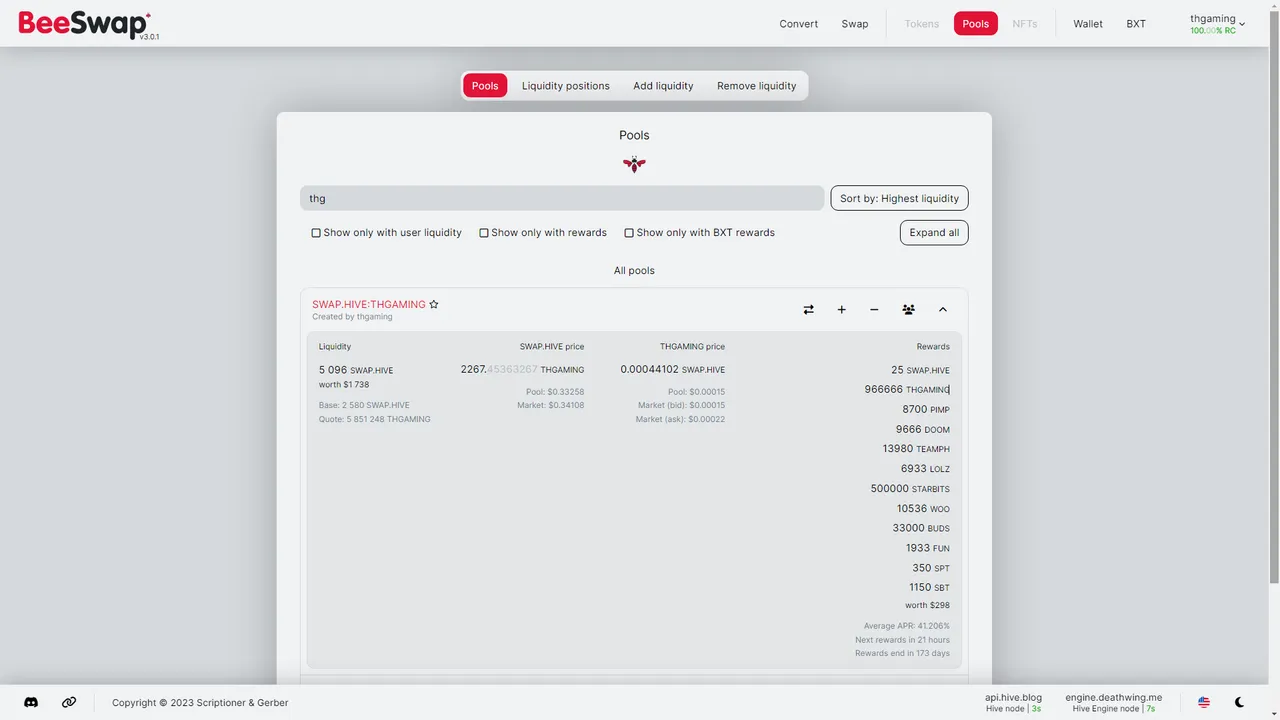This screenshot has width=1280, height=720.
Task: Toggle dark mode moon icon
Action: 1240,702
